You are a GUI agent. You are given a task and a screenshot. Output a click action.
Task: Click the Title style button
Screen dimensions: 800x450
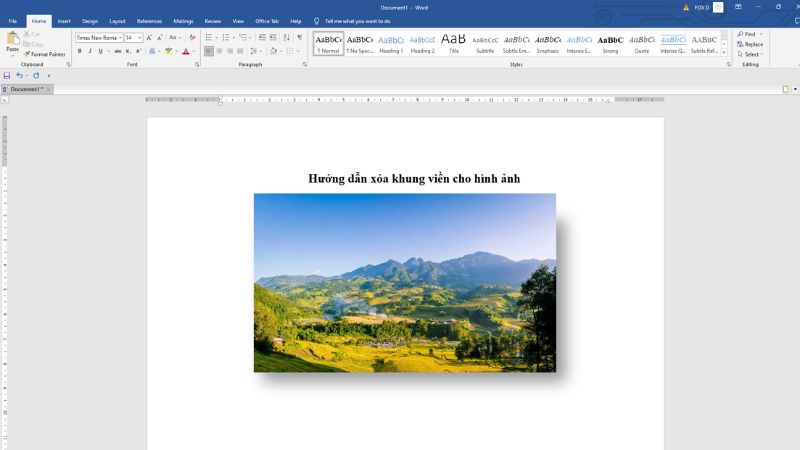[x=453, y=43]
